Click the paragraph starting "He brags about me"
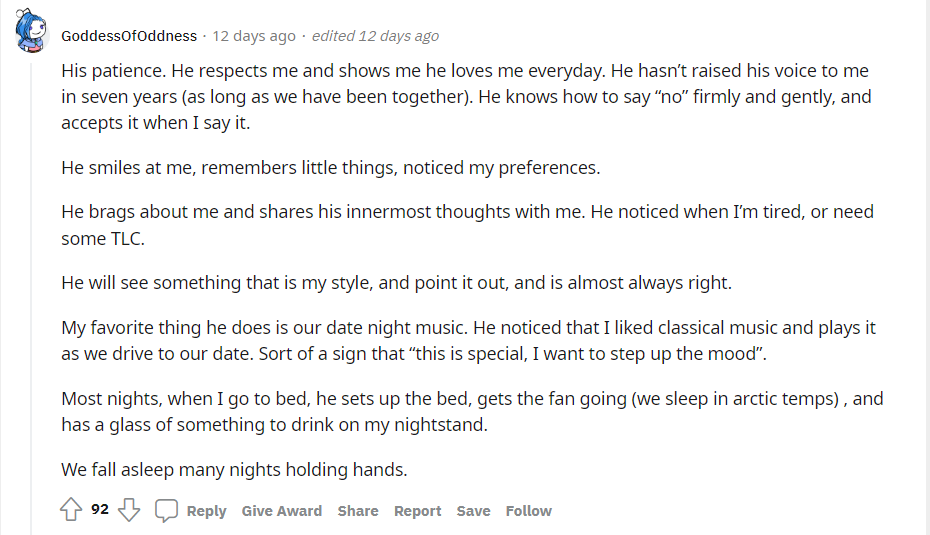 467,225
